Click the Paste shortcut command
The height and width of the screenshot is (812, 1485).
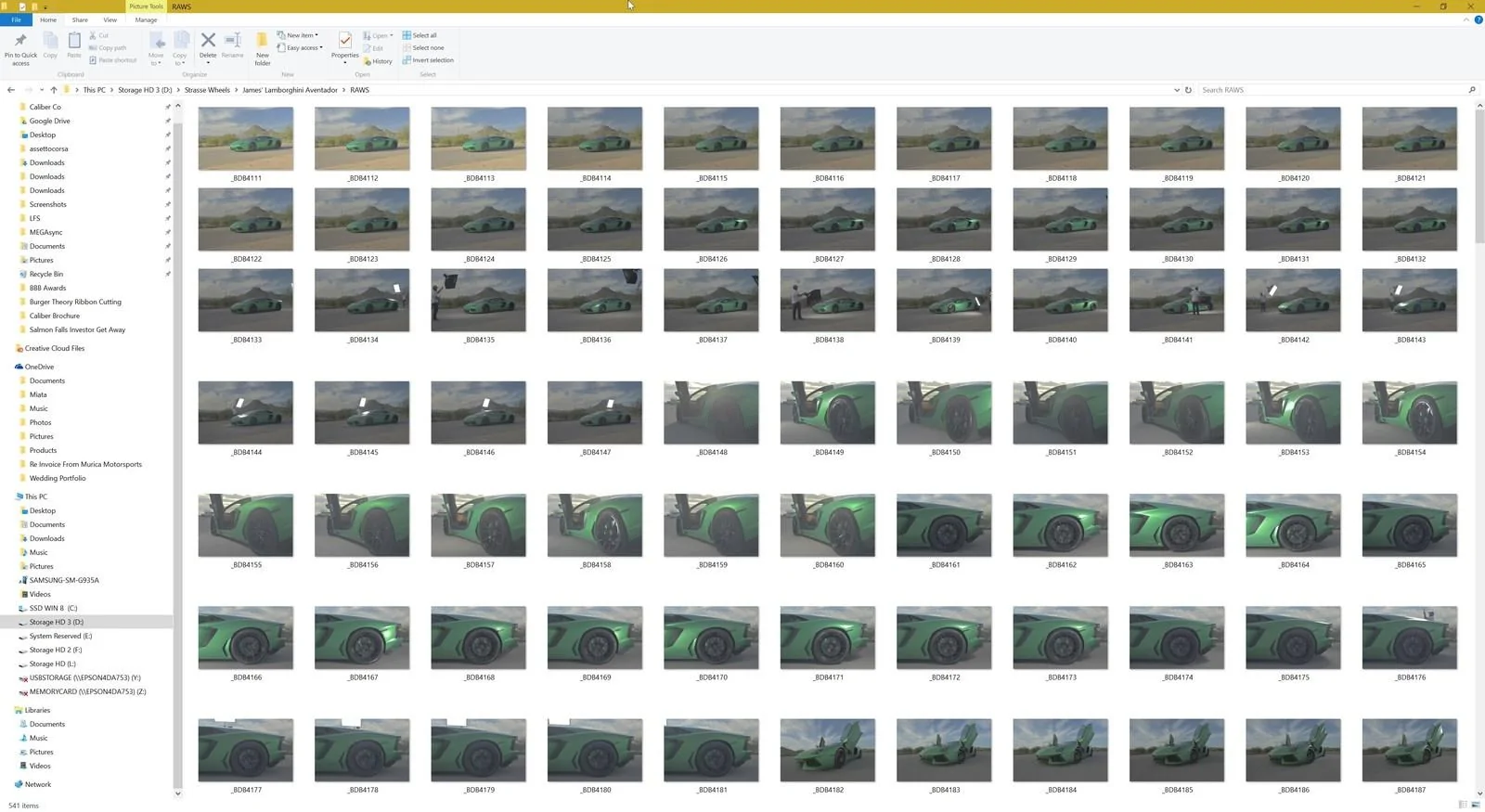click(112, 60)
